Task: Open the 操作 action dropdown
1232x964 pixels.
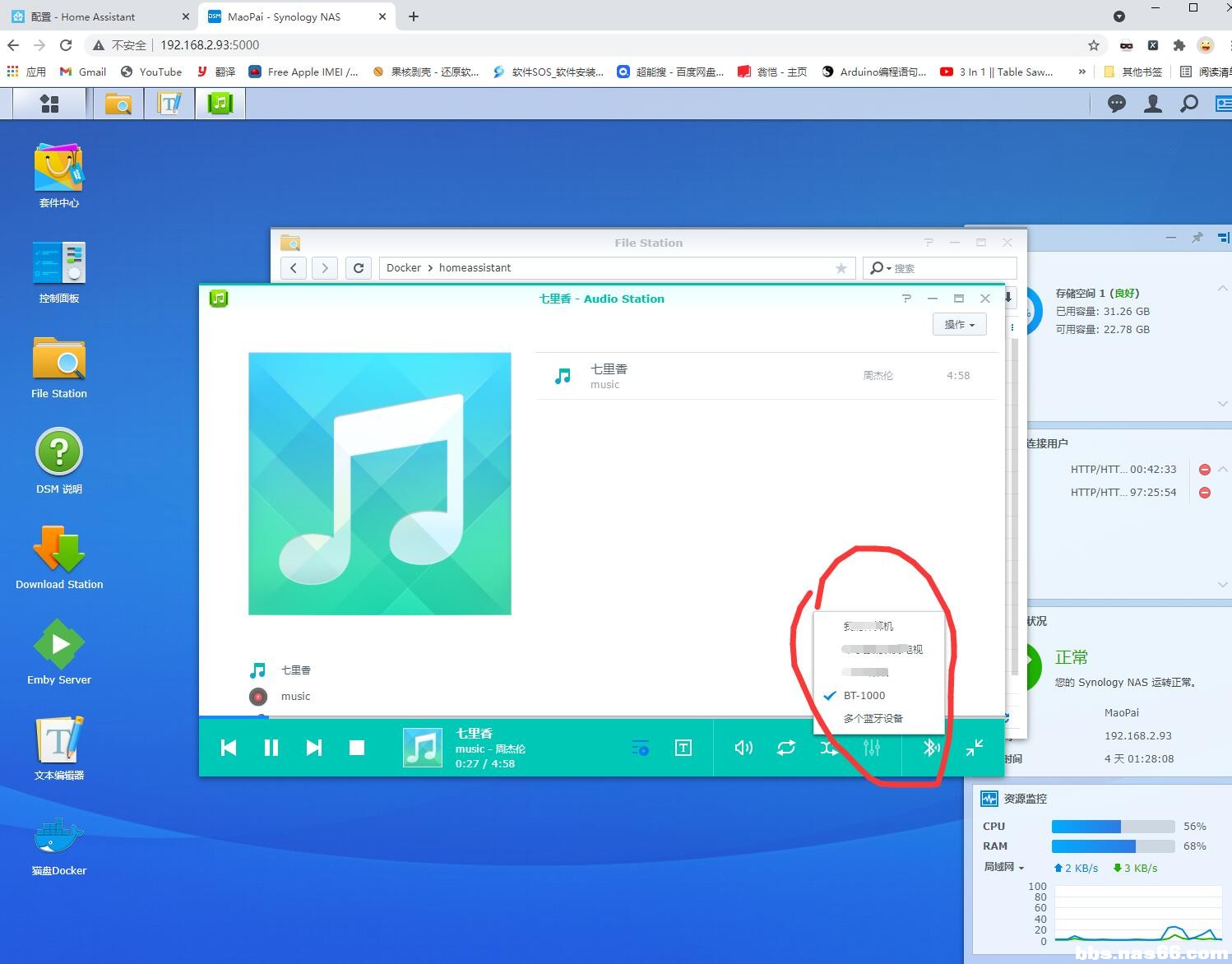Action: click(959, 325)
